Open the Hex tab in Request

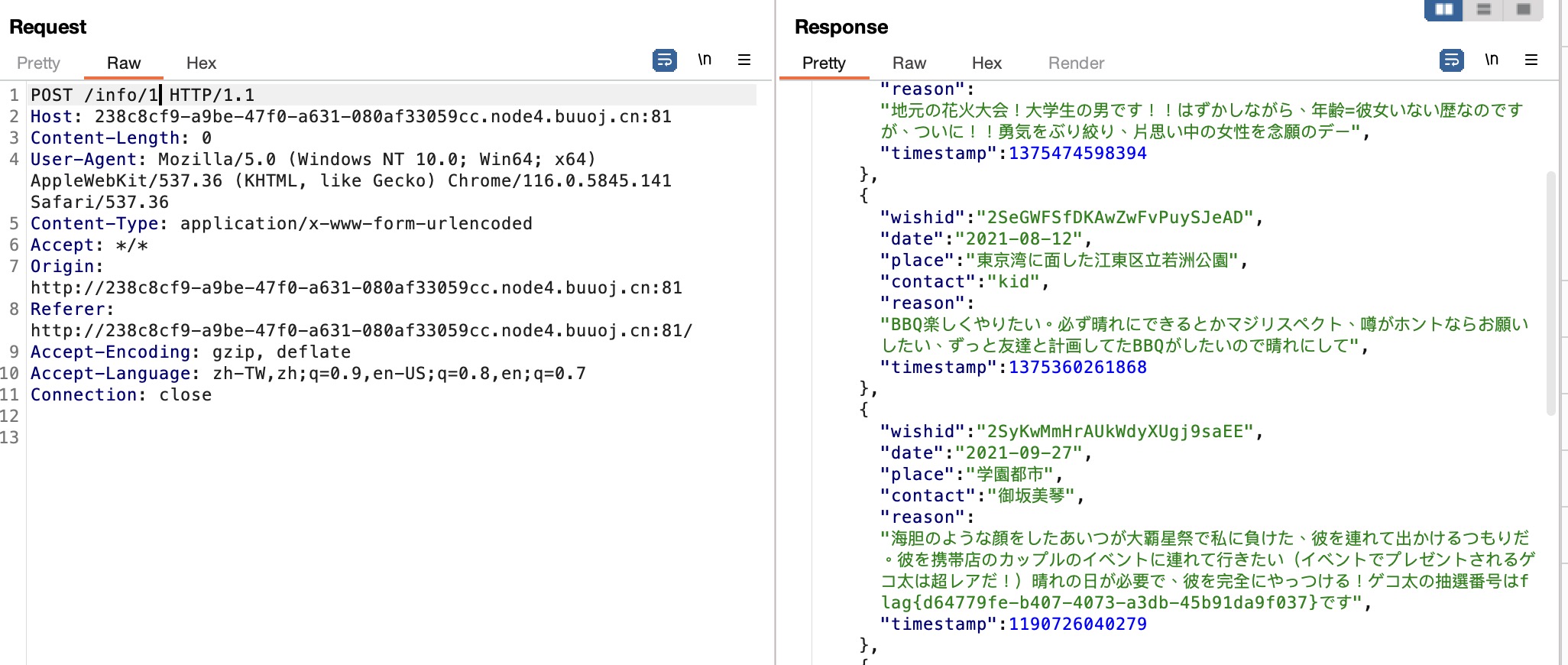click(201, 63)
